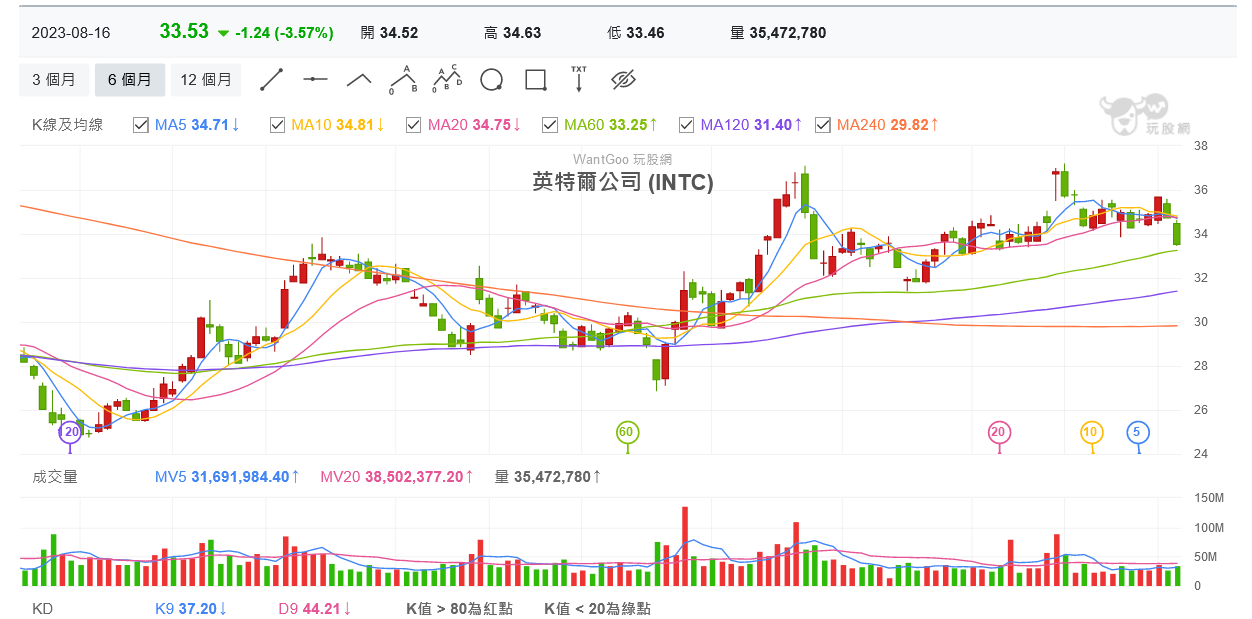1252x619 pixels.
Task: Select the rectangle drawing tool
Action: 535,80
